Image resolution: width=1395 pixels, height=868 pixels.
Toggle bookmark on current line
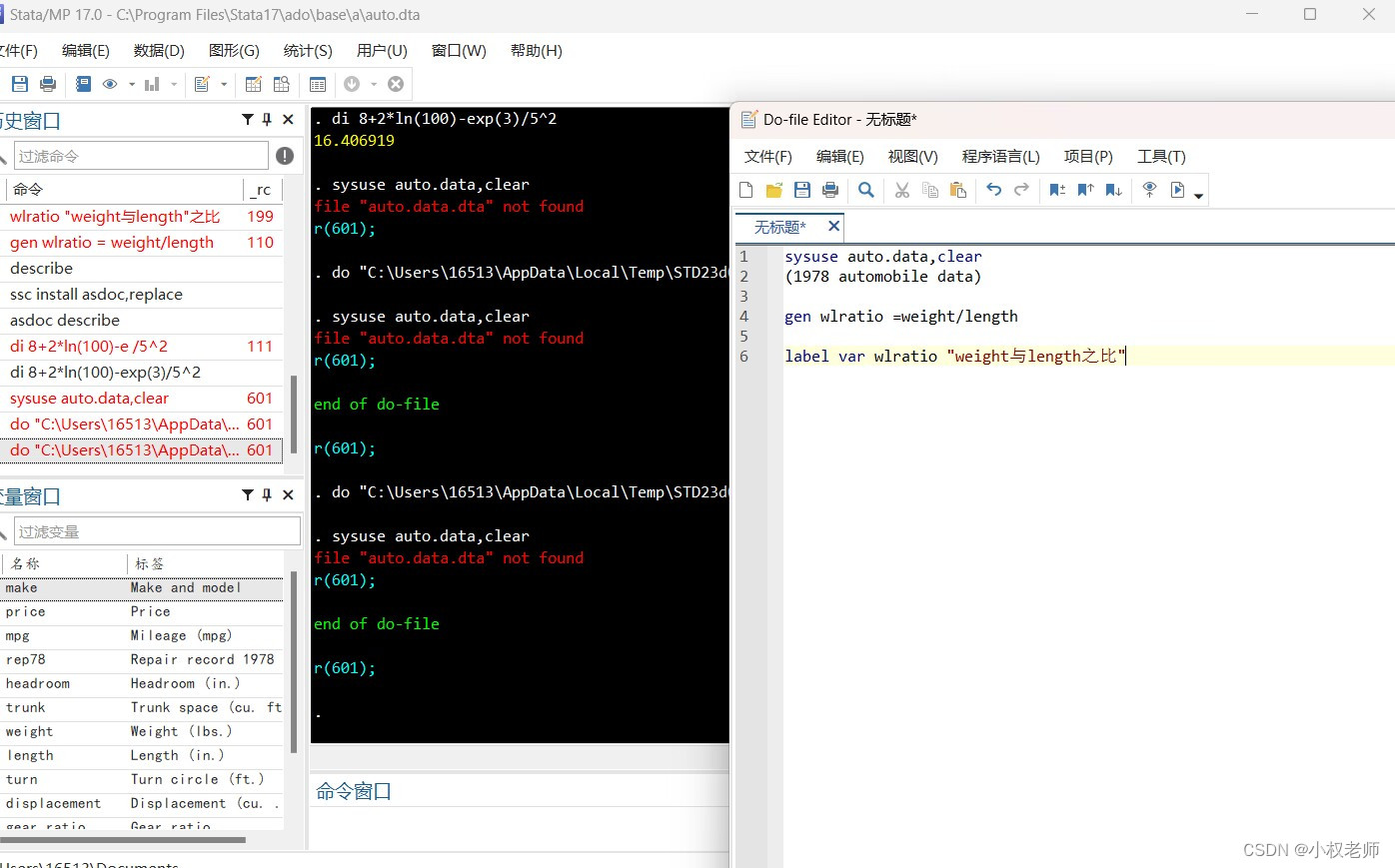tap(1057, 190)
